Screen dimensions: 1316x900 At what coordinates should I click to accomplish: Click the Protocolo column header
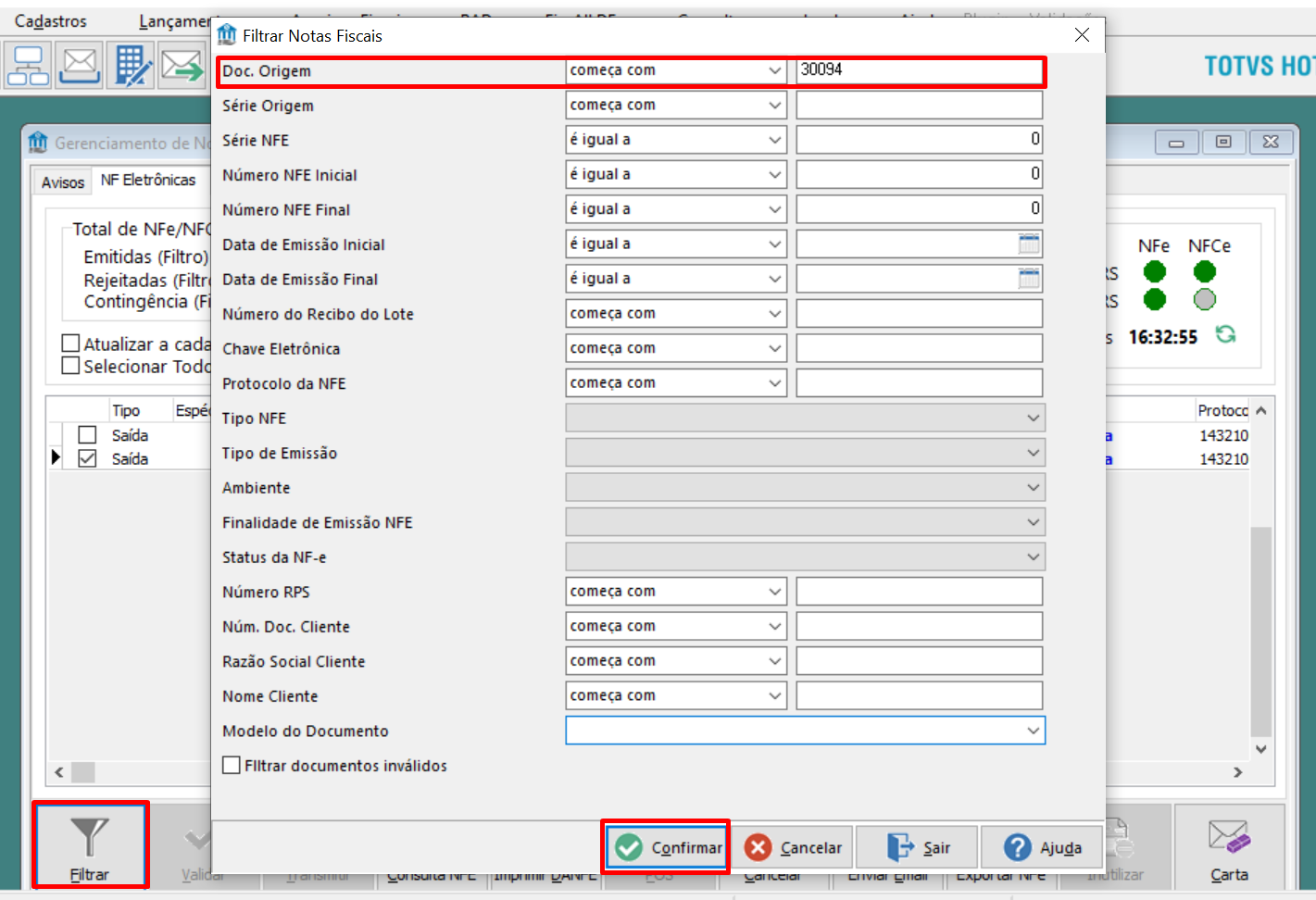[x=1222, y=410]
